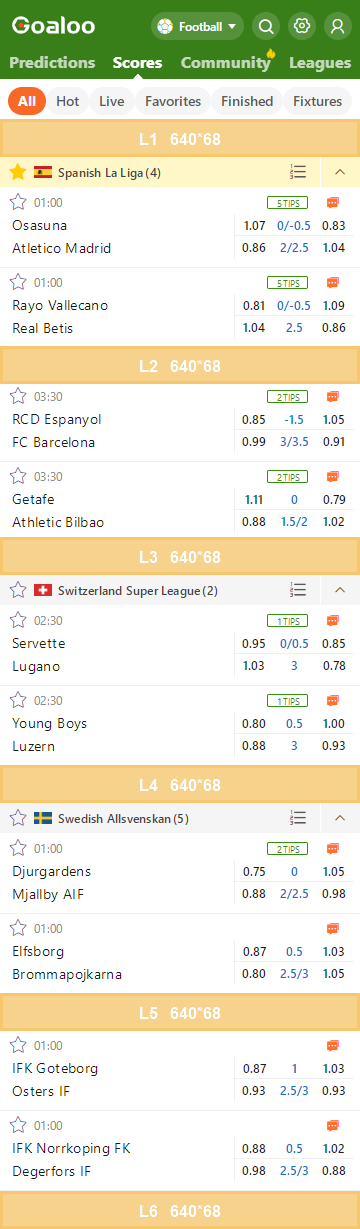
Task: Open chat icon for Osasuna vs Atletico Madrid
Action: click(x=333, y=202)
